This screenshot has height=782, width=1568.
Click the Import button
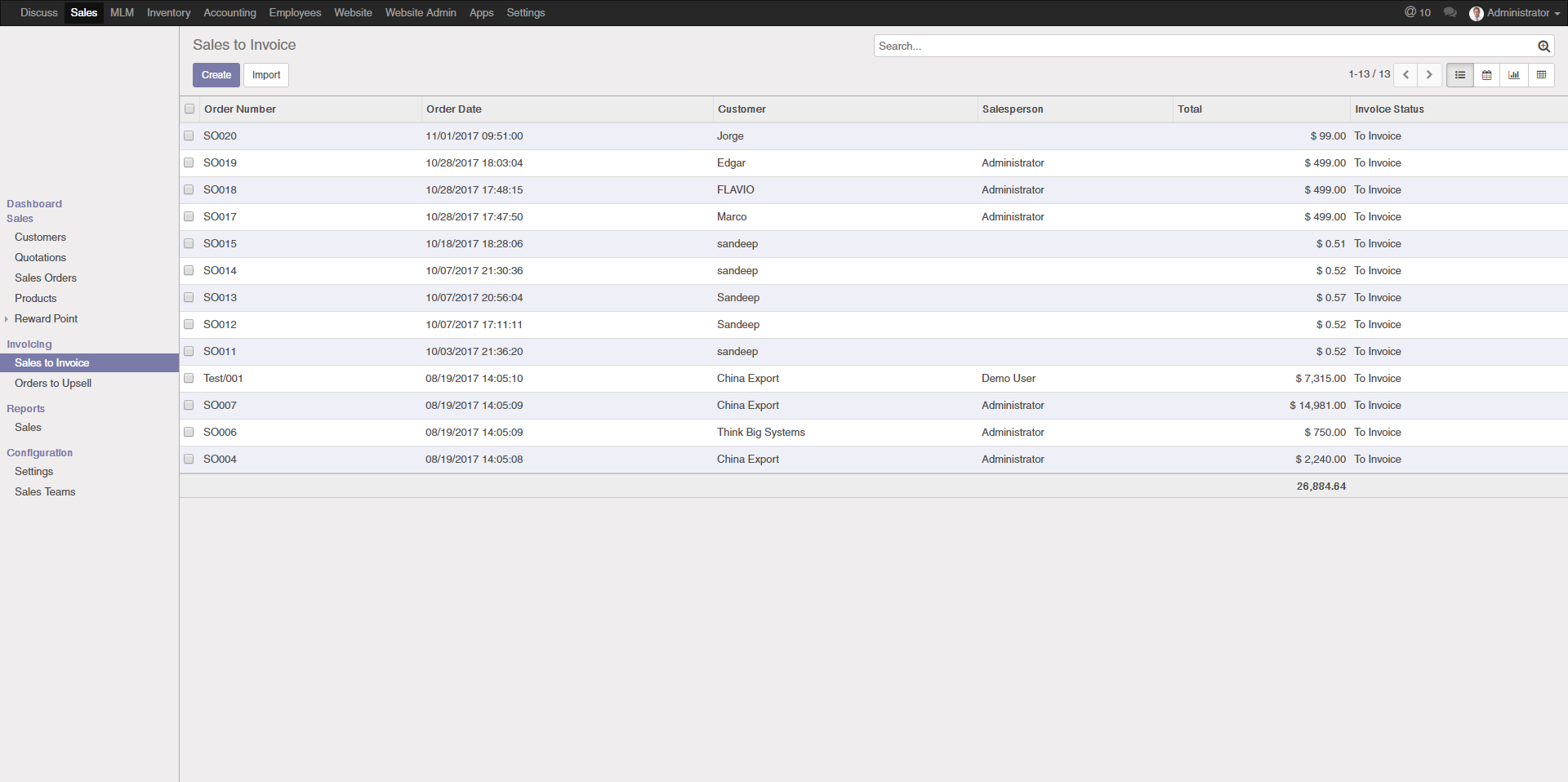pyautogui.click(x=265, y=74)
